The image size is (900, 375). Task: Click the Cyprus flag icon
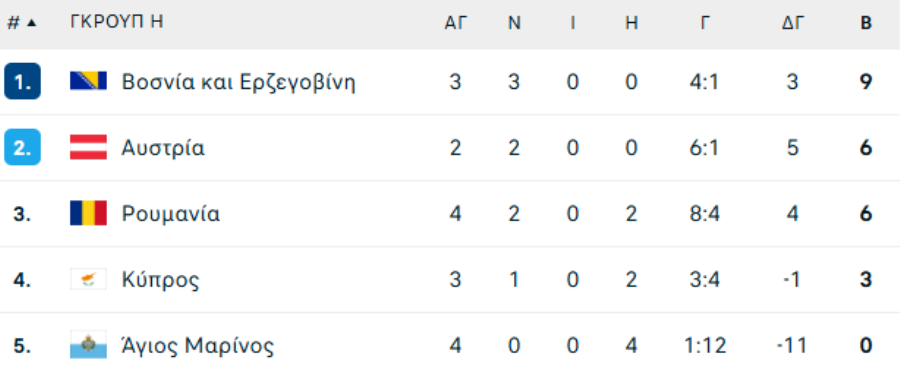[88, 279]
